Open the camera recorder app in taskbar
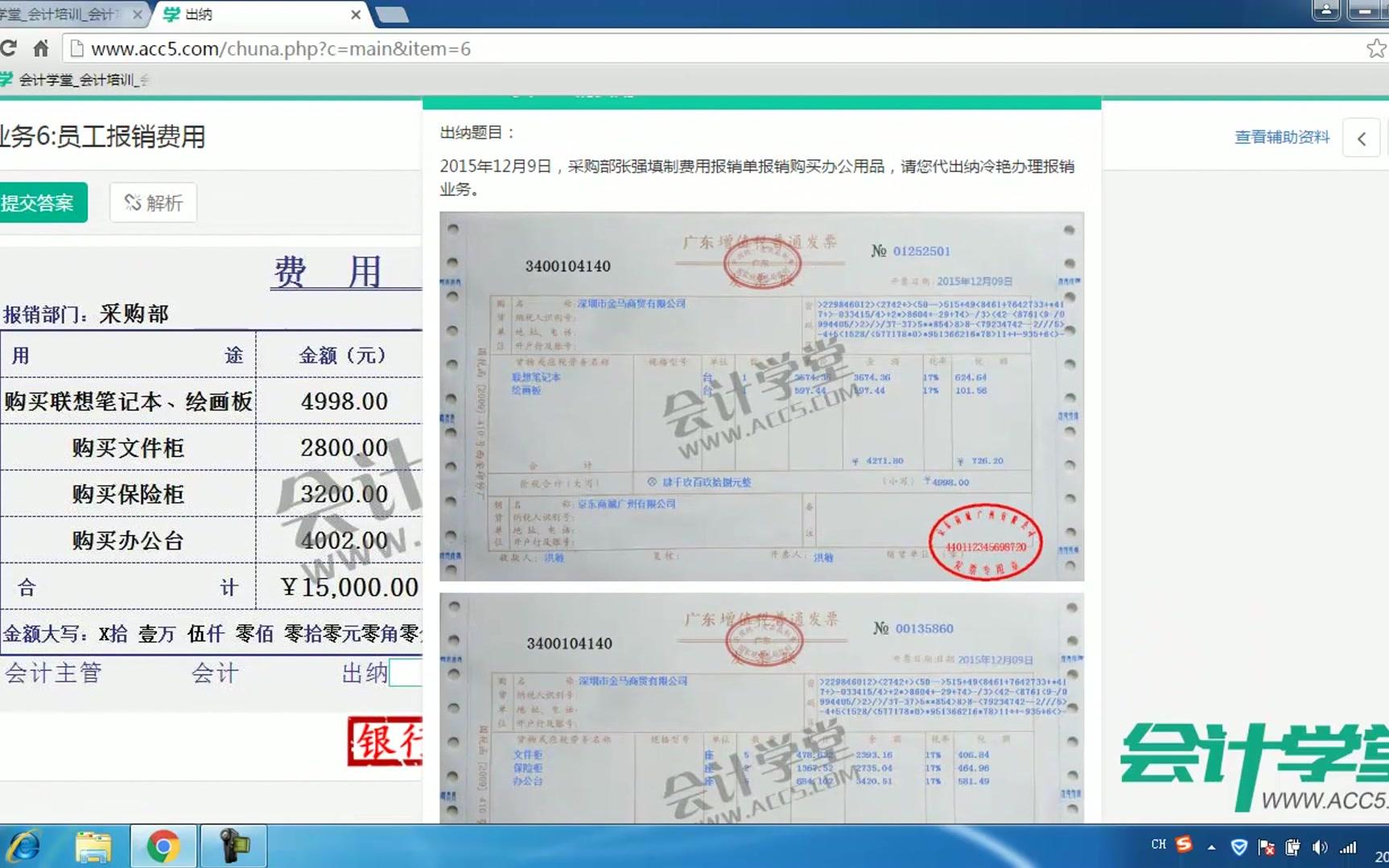Screen dimensions: 1389x868 tap(233, 846)
